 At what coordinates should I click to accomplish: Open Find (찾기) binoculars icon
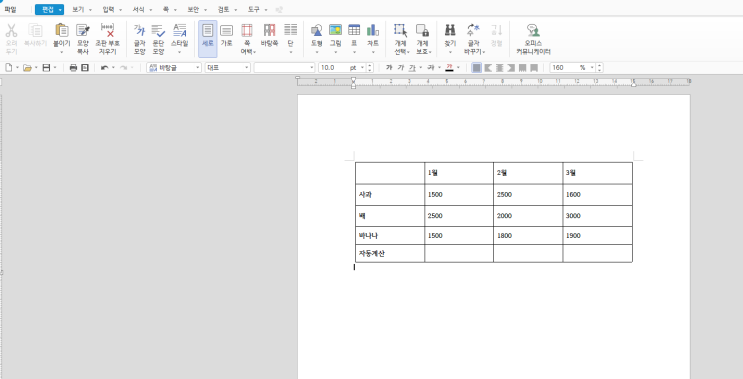coord(450,30)
